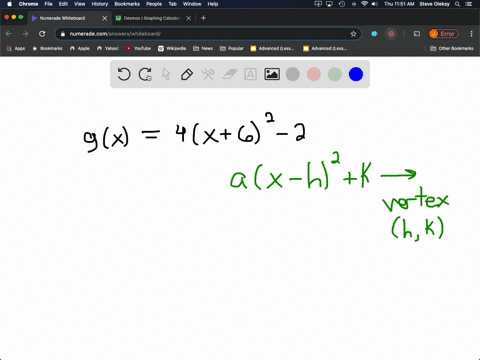Choose the gray pen color
This screenshot has width=480, height=360.
(x=293, y=74)
